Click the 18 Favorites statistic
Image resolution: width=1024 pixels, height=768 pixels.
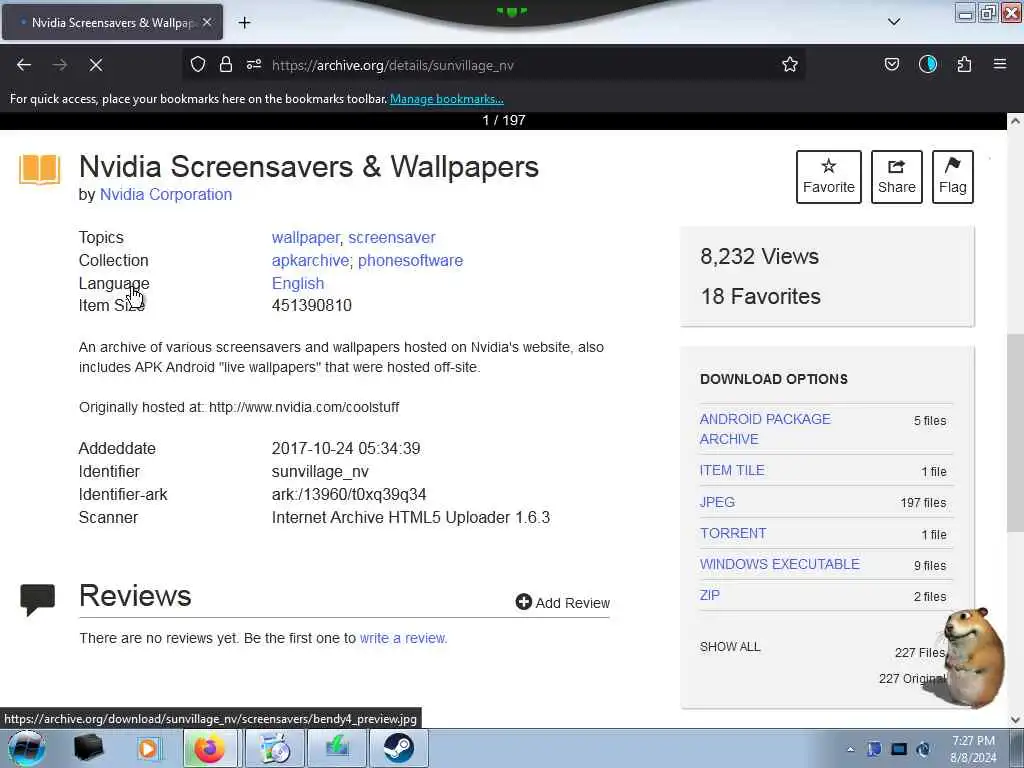tap(760, 296)
